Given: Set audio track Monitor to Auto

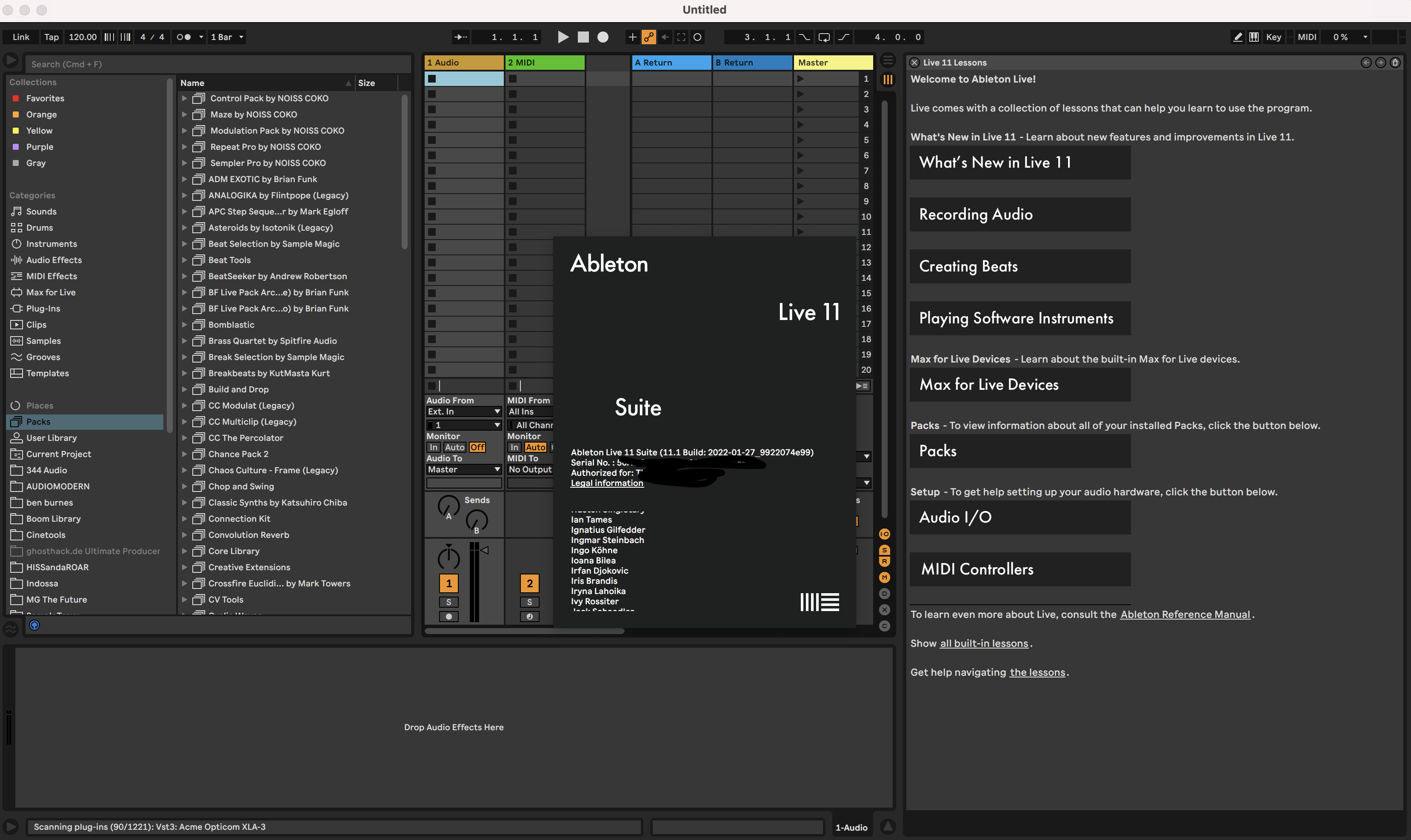Looking at the screenshot, I should (x=454, y=447).
